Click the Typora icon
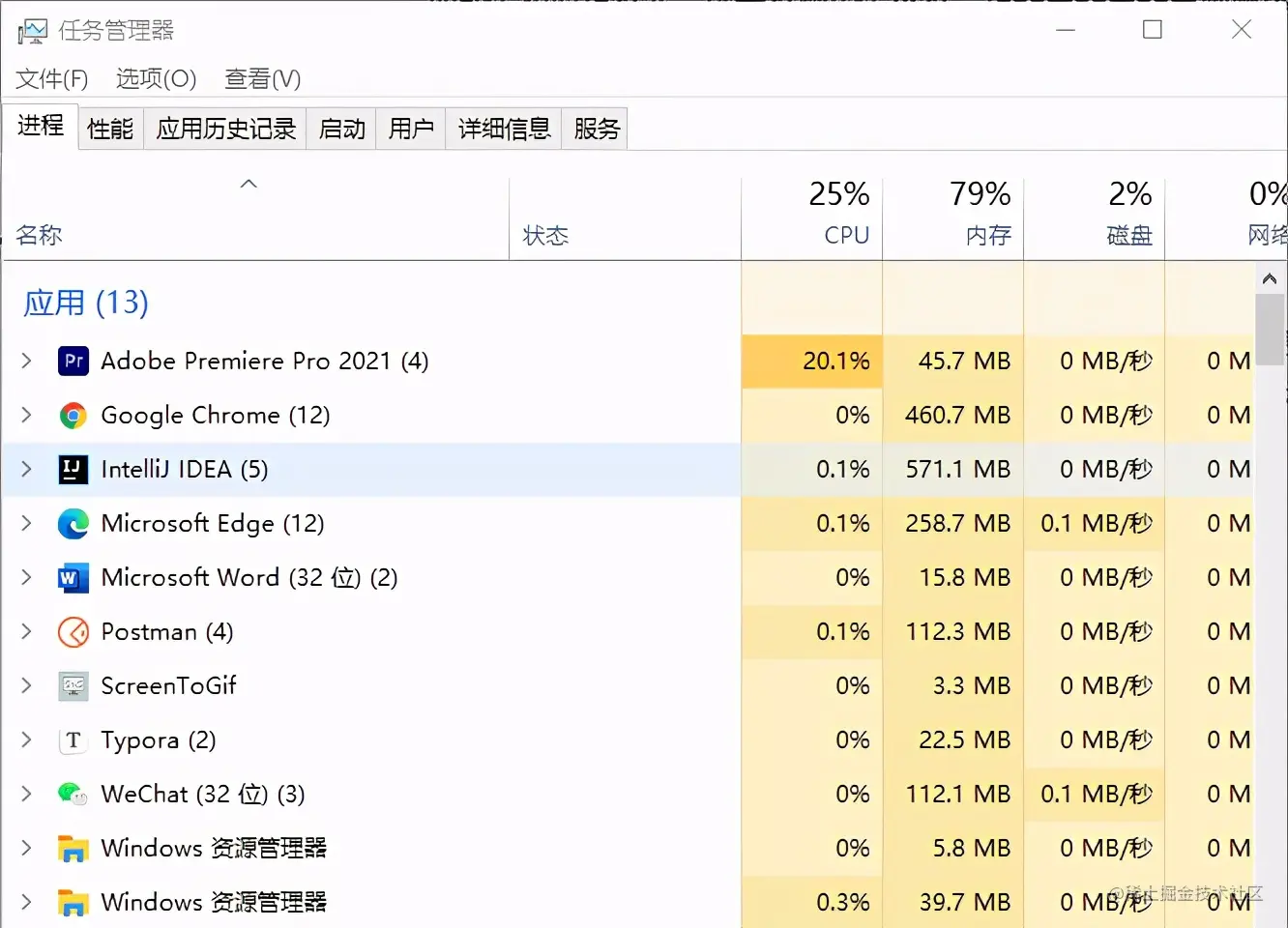This screenshot has width=1288, height=928. (x=73, y=739)
